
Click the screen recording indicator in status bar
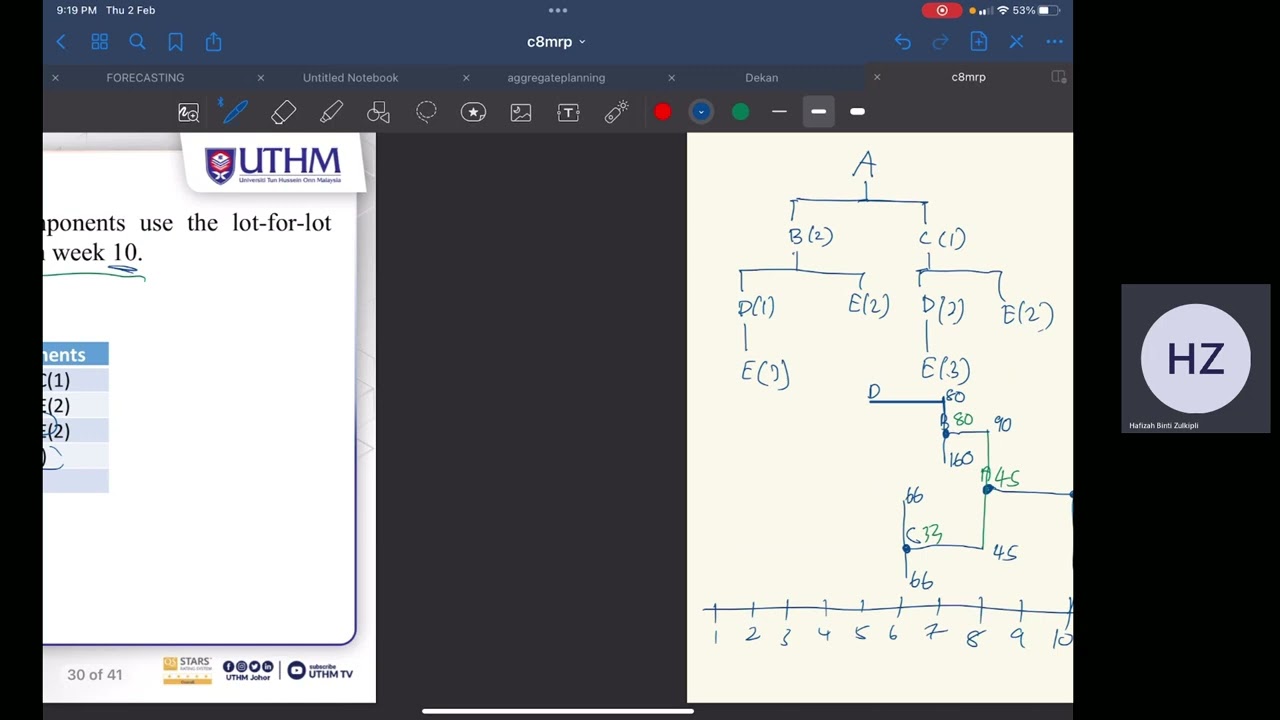pyautogui.click(x=942, y=10)
